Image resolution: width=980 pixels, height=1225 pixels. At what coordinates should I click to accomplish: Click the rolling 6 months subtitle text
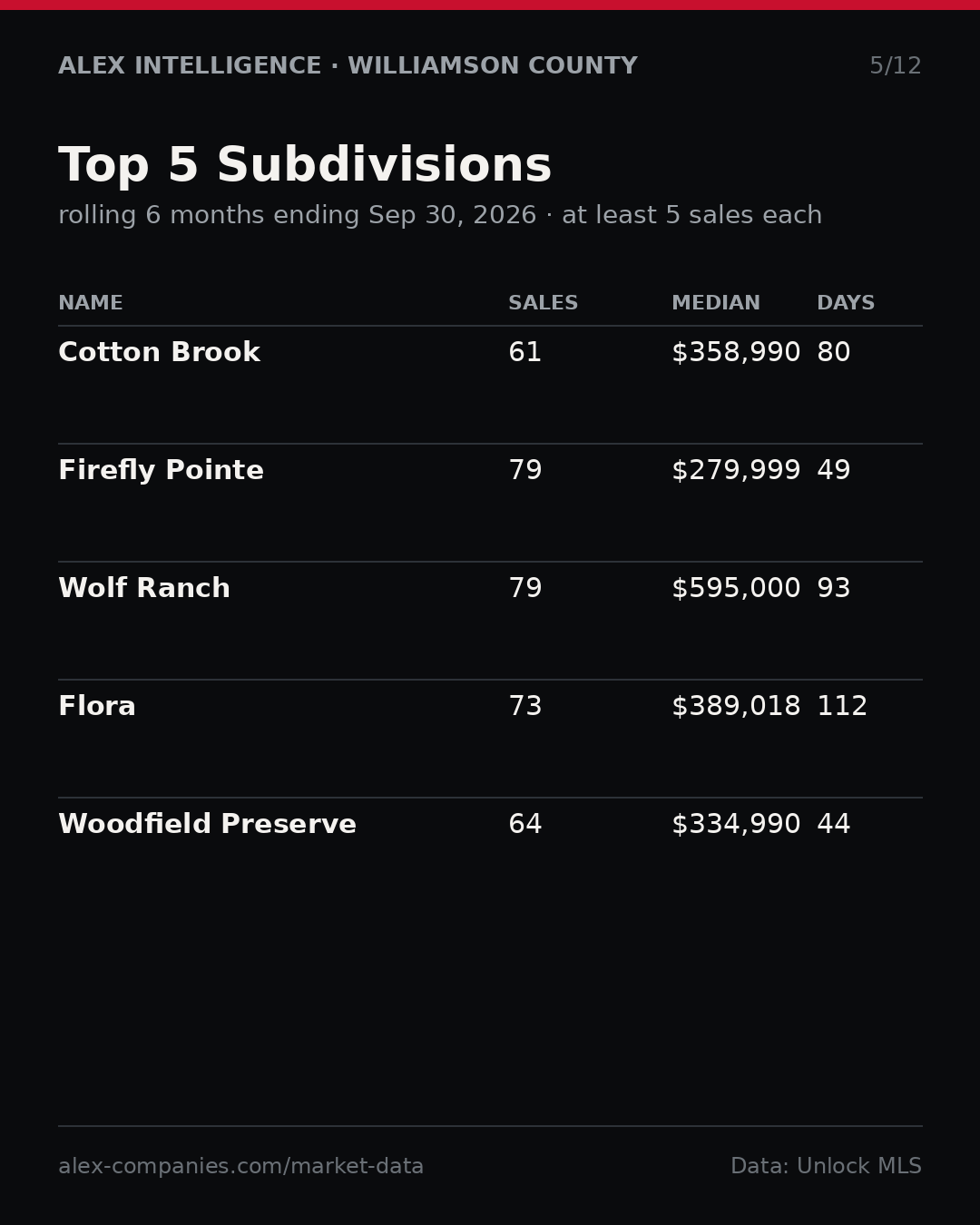tap(440, 216)
